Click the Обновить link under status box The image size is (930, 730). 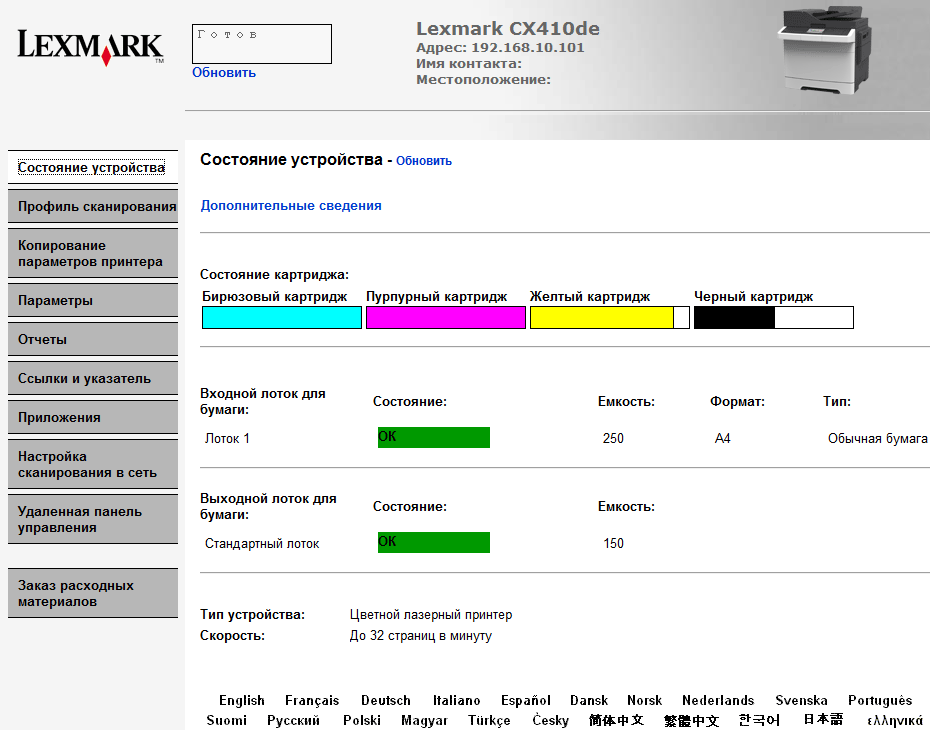point(224,72)
